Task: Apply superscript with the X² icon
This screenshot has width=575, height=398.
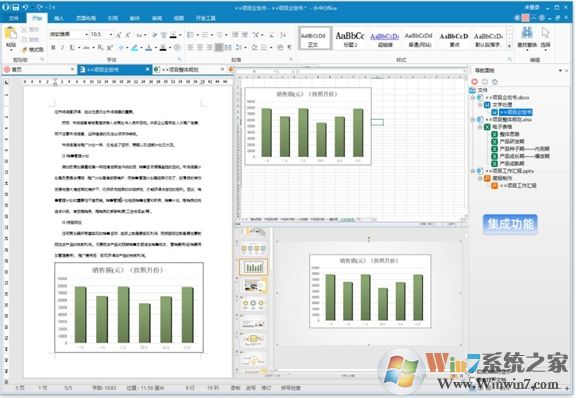Action: 110,48
